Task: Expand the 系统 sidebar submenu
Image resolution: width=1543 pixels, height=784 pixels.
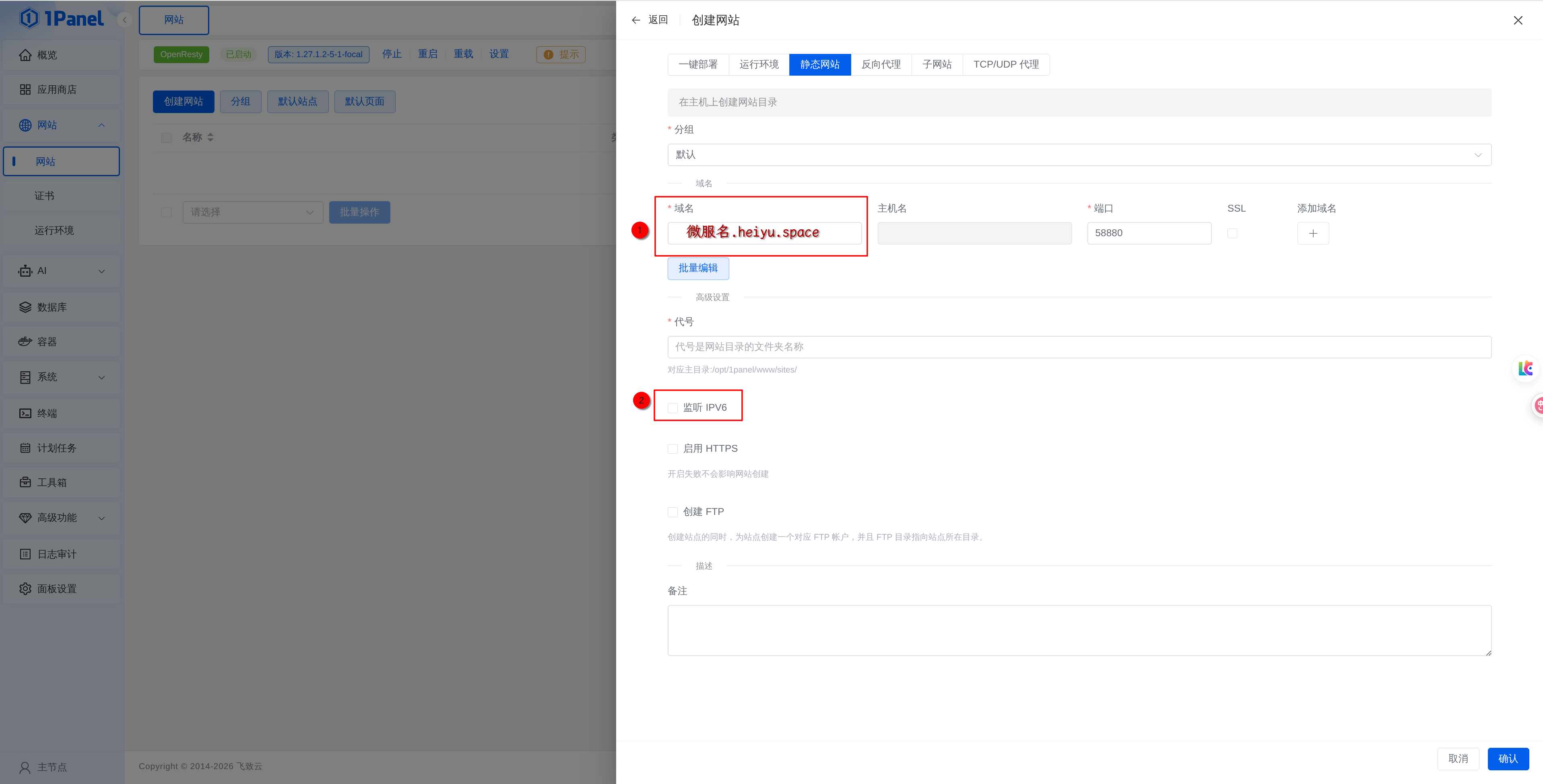Action: 102,378
